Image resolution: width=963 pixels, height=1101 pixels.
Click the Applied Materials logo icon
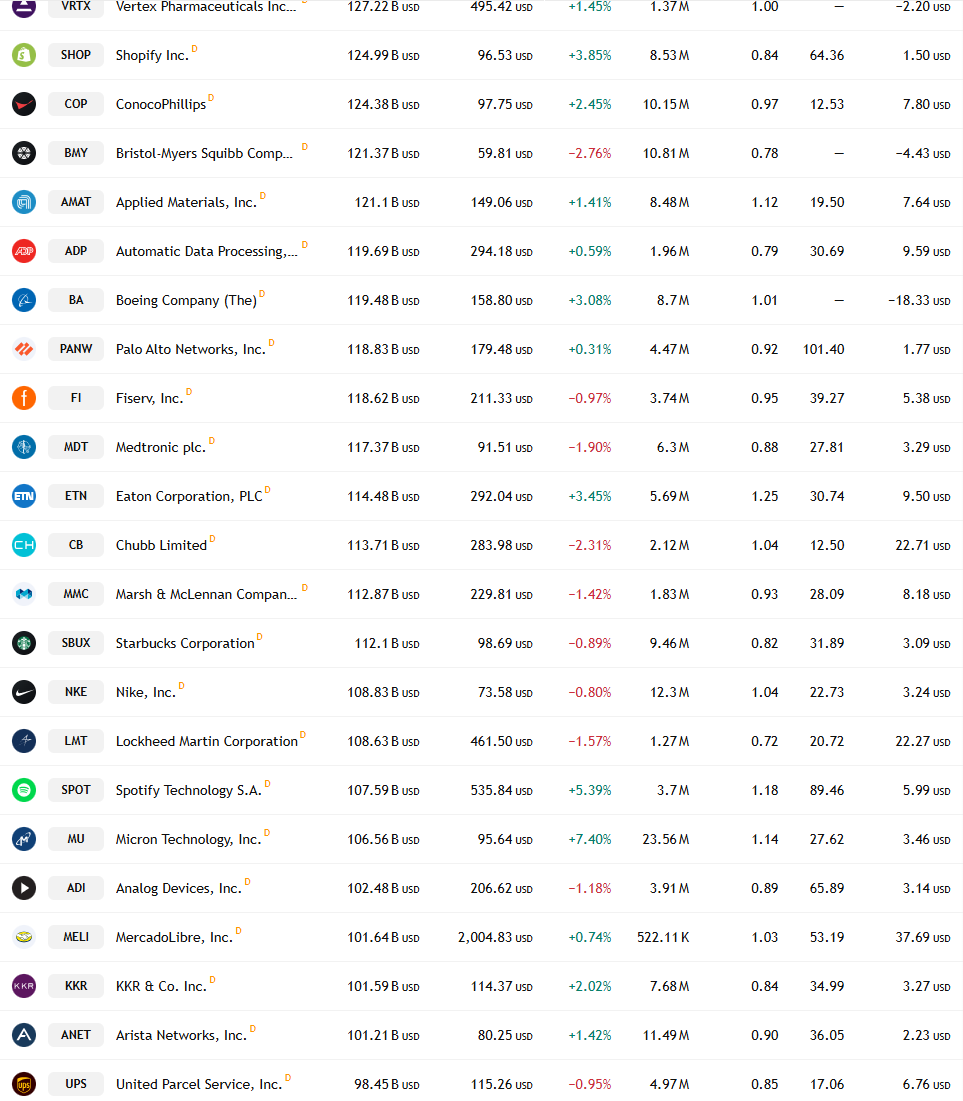click(24, 202)
